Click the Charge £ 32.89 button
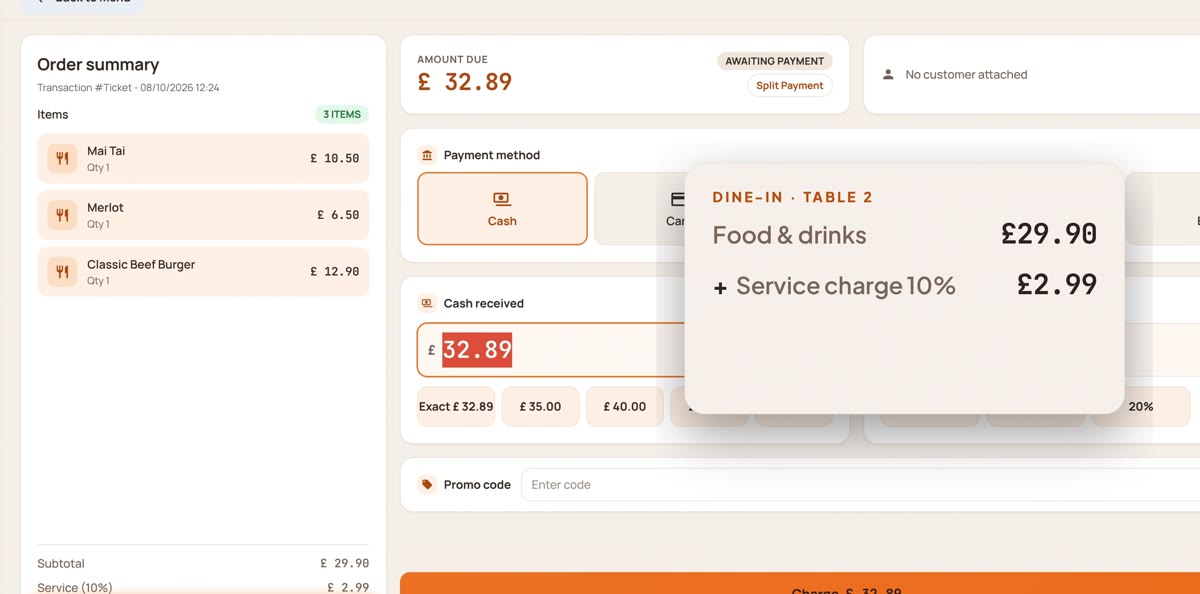 (800, 584)
